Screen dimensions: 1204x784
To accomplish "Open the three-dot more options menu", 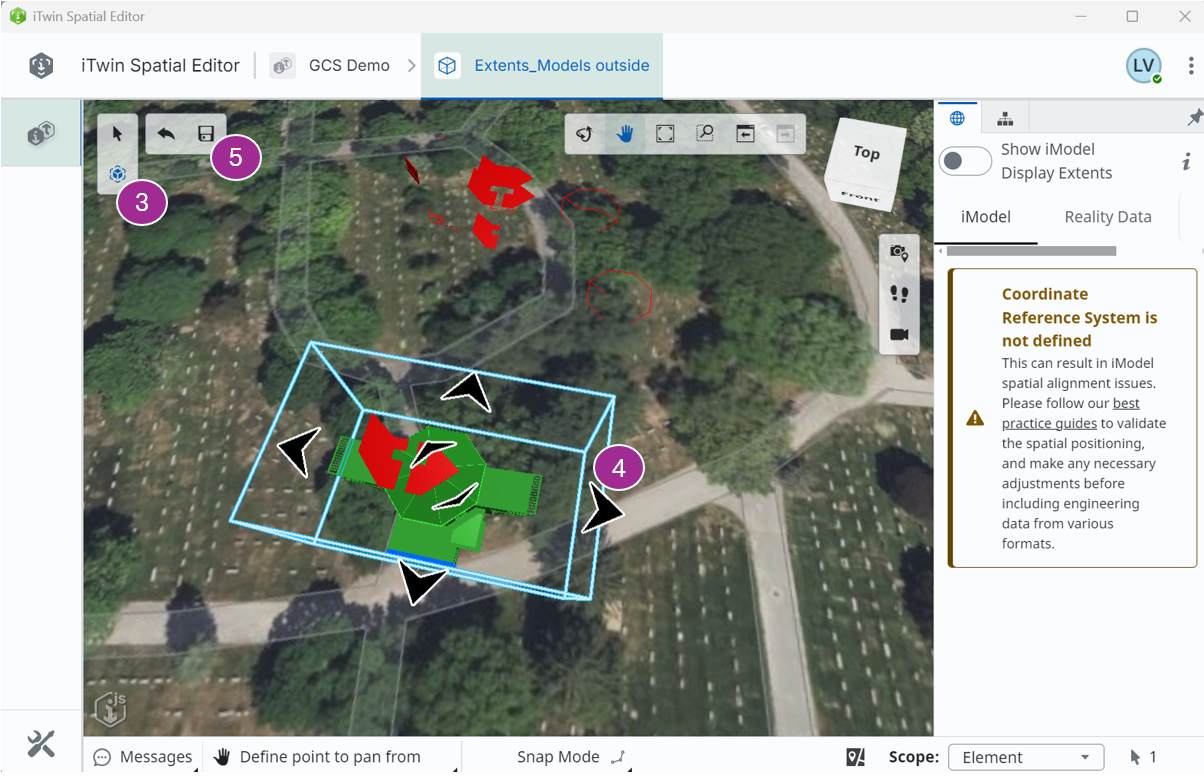I will tap(1190, 65).
